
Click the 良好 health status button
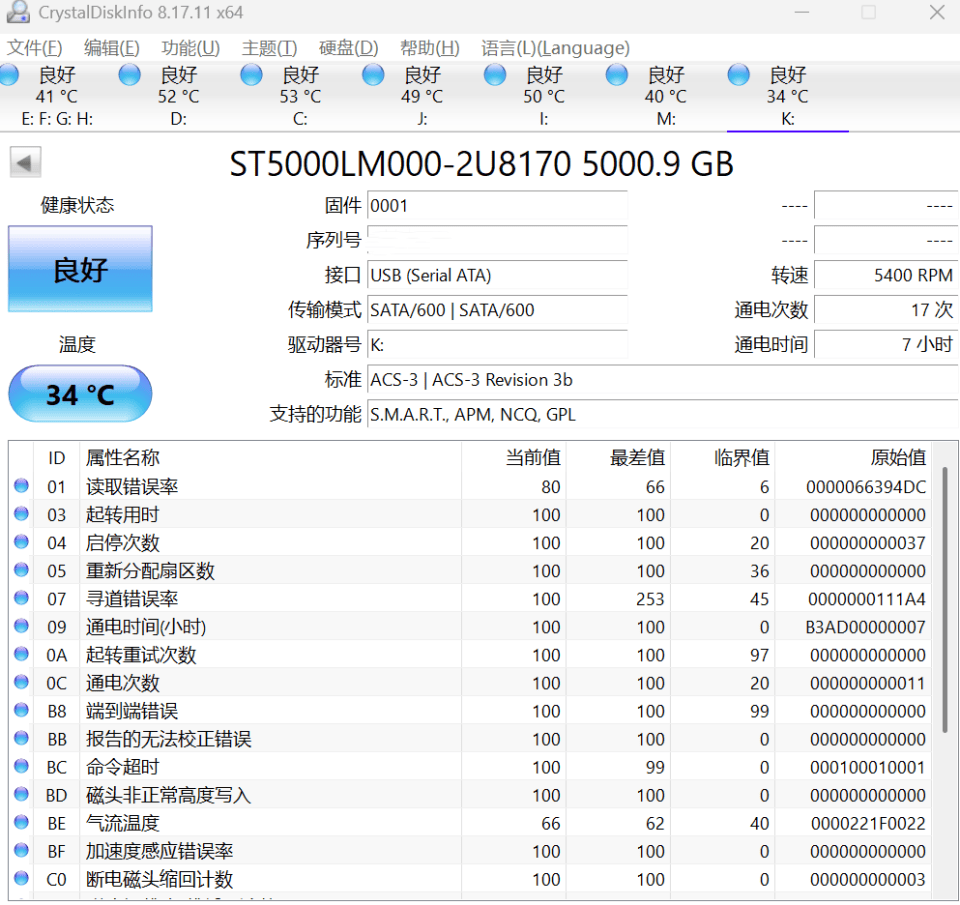[80, 269]
